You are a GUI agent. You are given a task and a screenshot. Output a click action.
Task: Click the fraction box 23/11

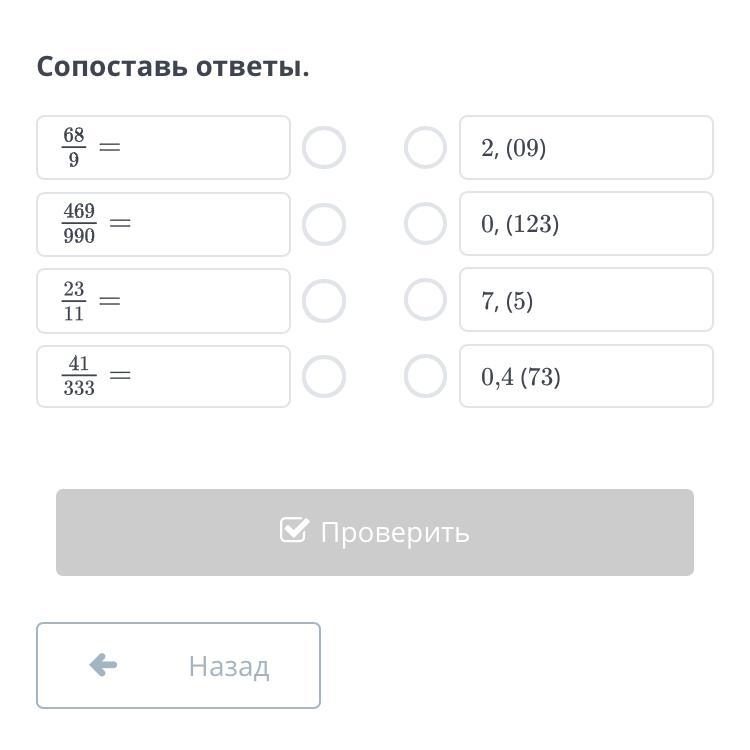coord(163,301)
